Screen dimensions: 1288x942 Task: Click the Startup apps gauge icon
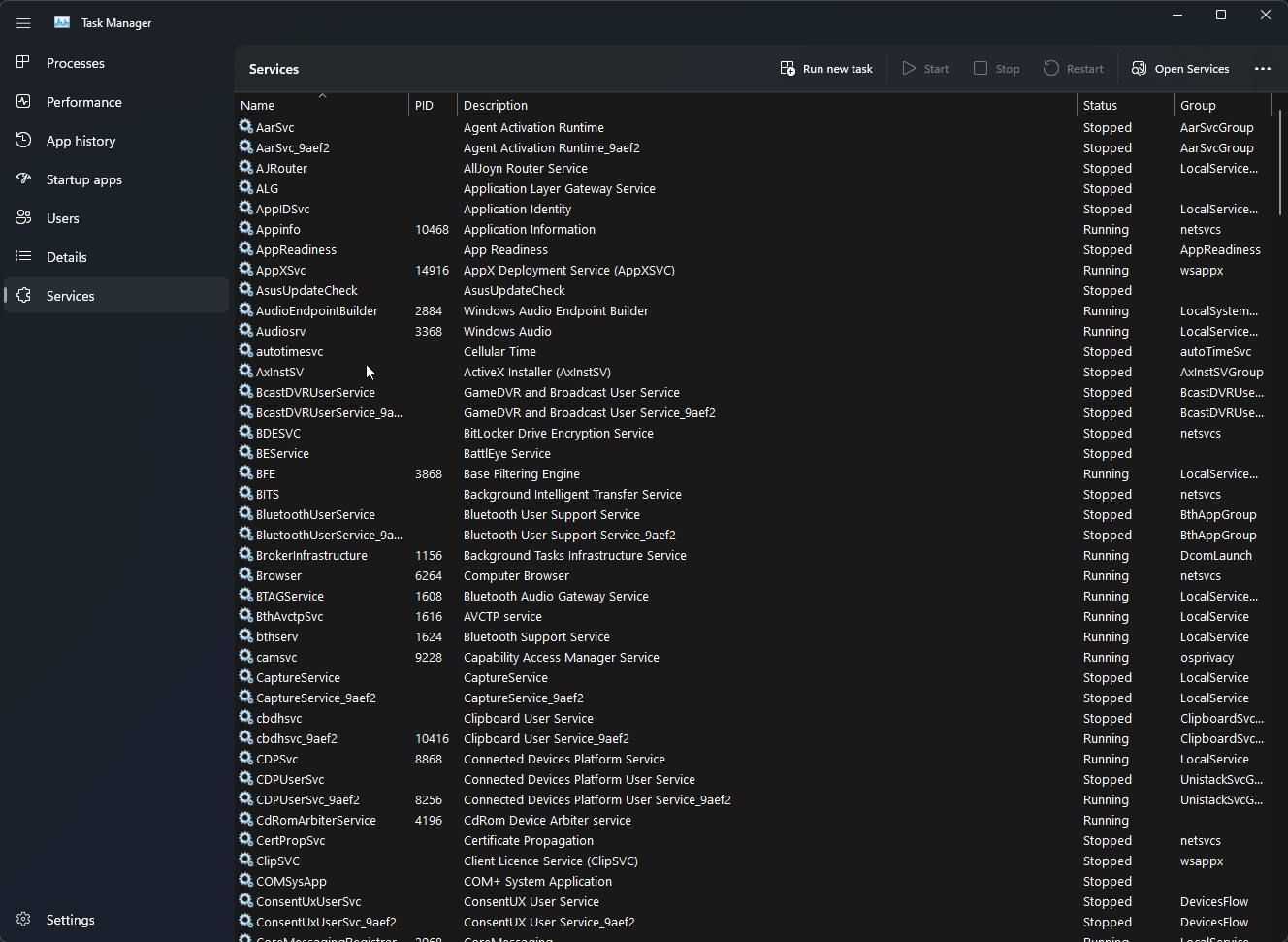click(x=23, y=179)
